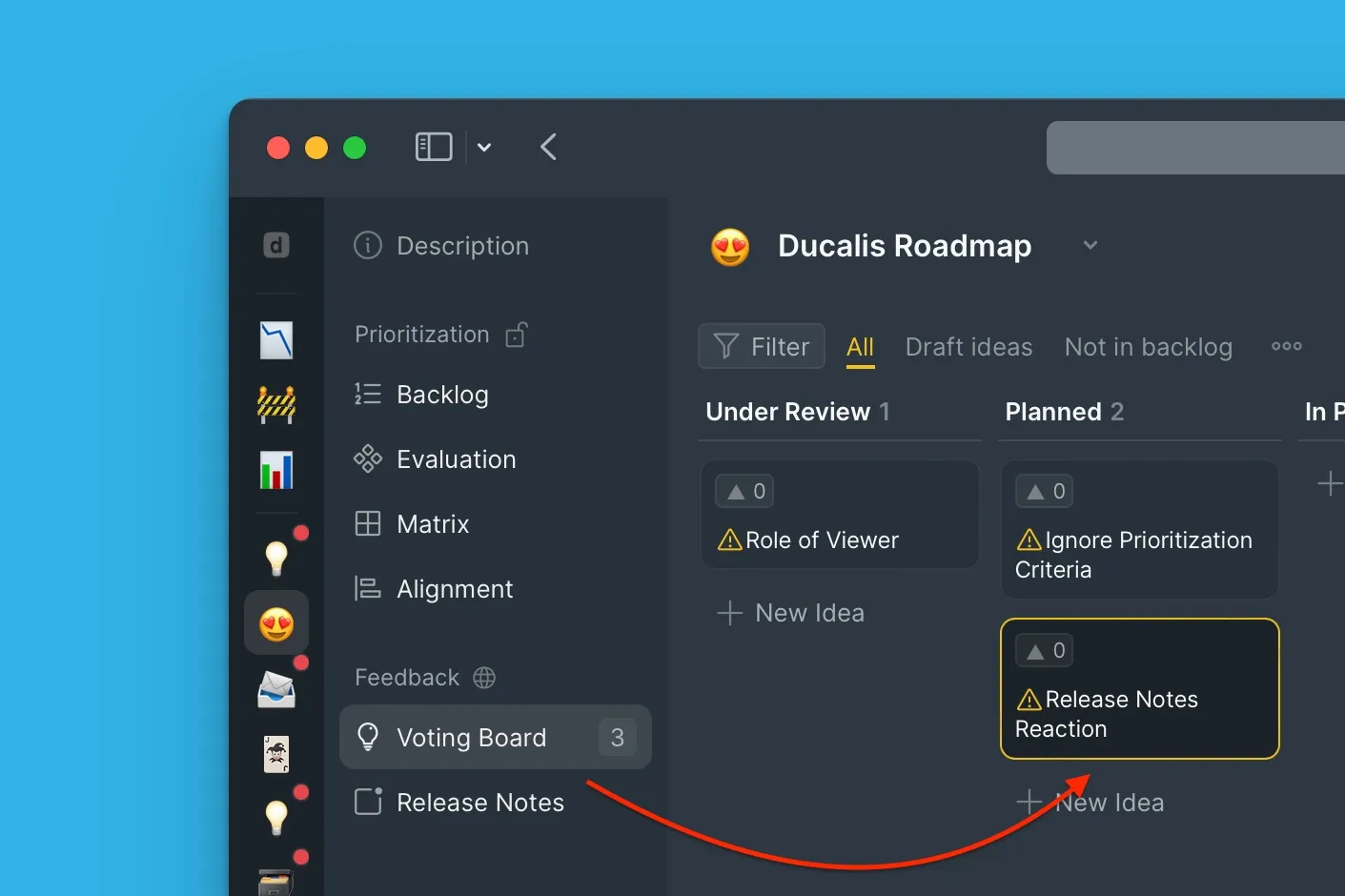Open the Release Notes Reaction card

[1139, 713]
